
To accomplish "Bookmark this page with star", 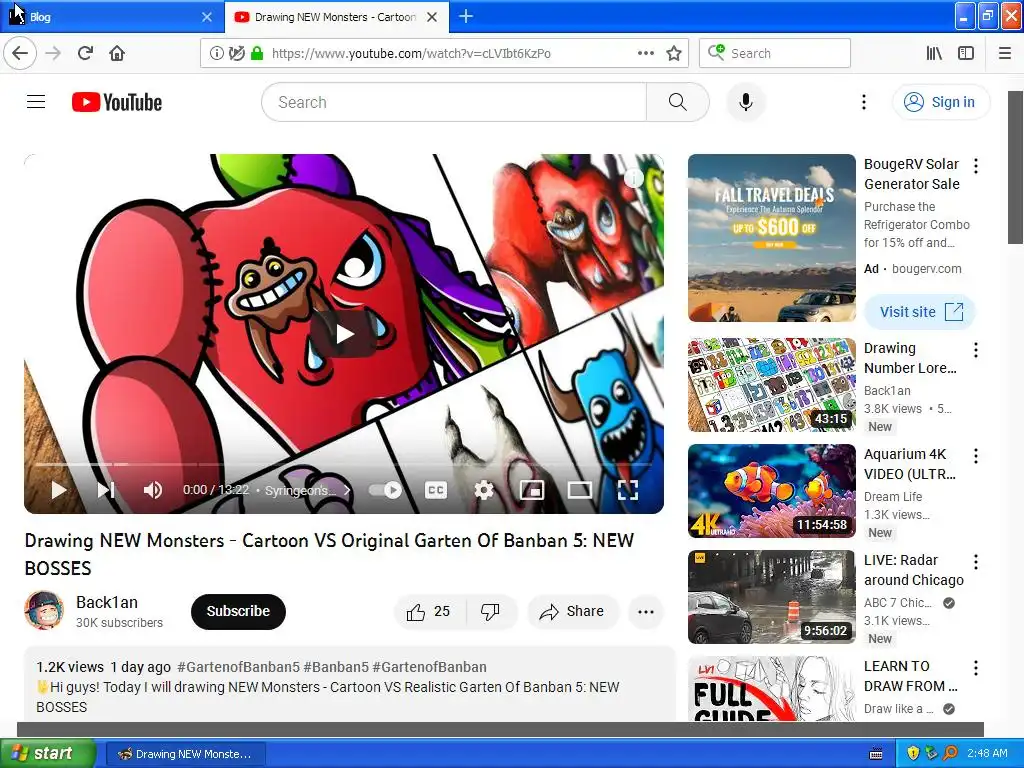I will click(x=674, y=53).
